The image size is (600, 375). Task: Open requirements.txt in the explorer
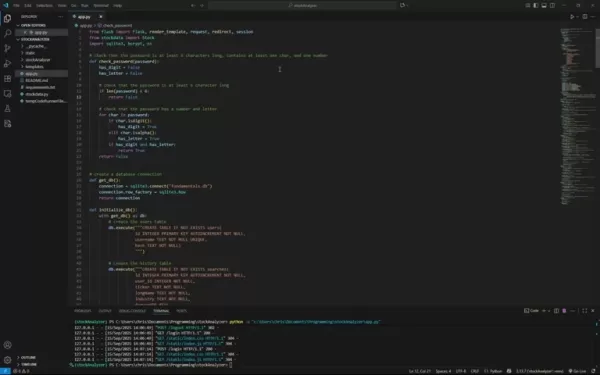[x=40, y=87]
